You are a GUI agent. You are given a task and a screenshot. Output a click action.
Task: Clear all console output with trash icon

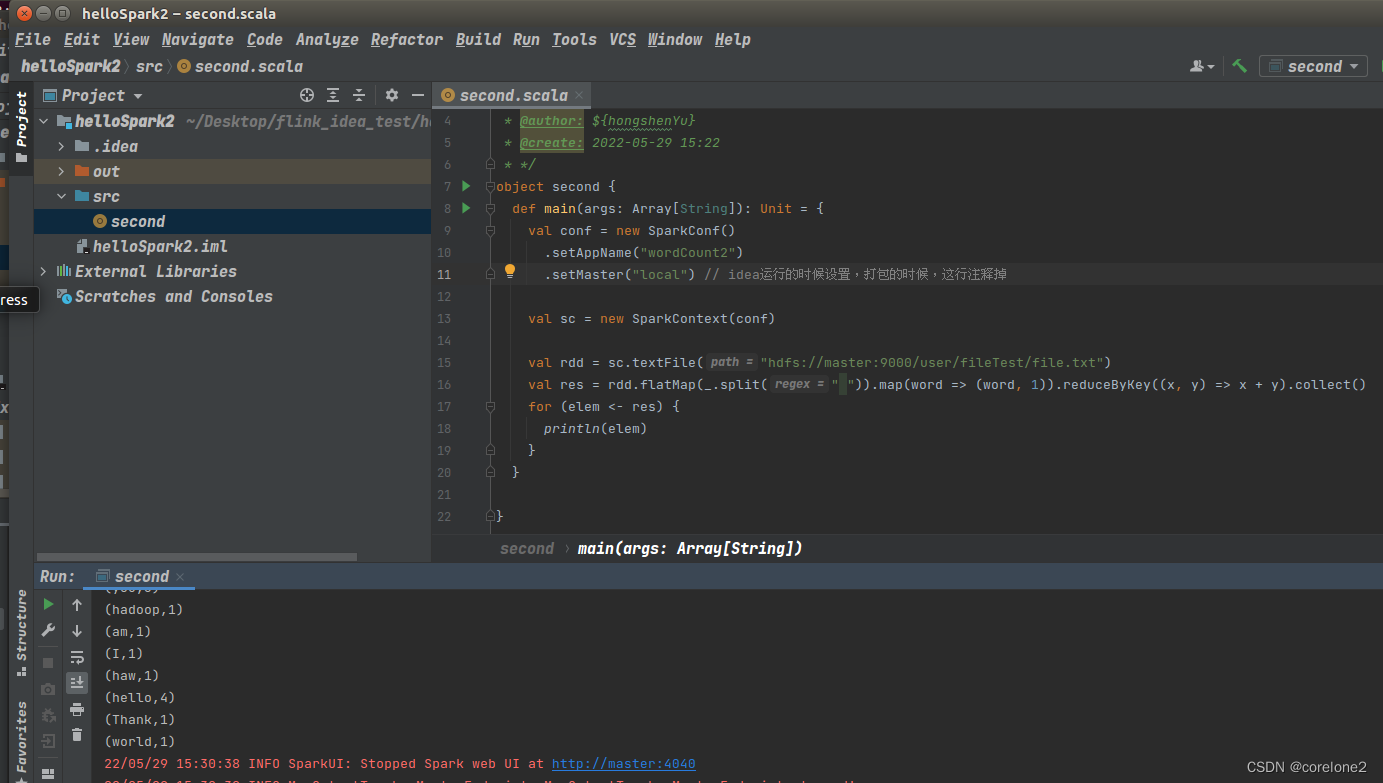(77, 735)
